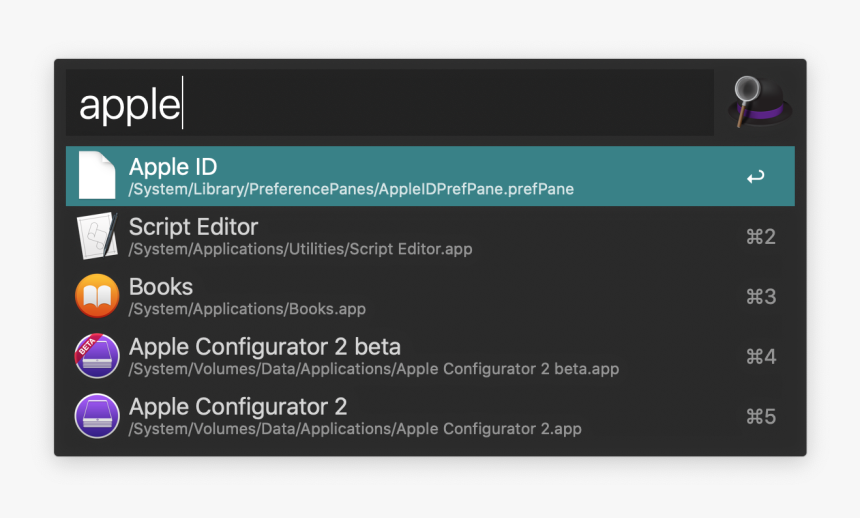Open the 'Books' result title
Image resolution: width=860 pixels, height=518 pixels.
(x=161, y=286)
